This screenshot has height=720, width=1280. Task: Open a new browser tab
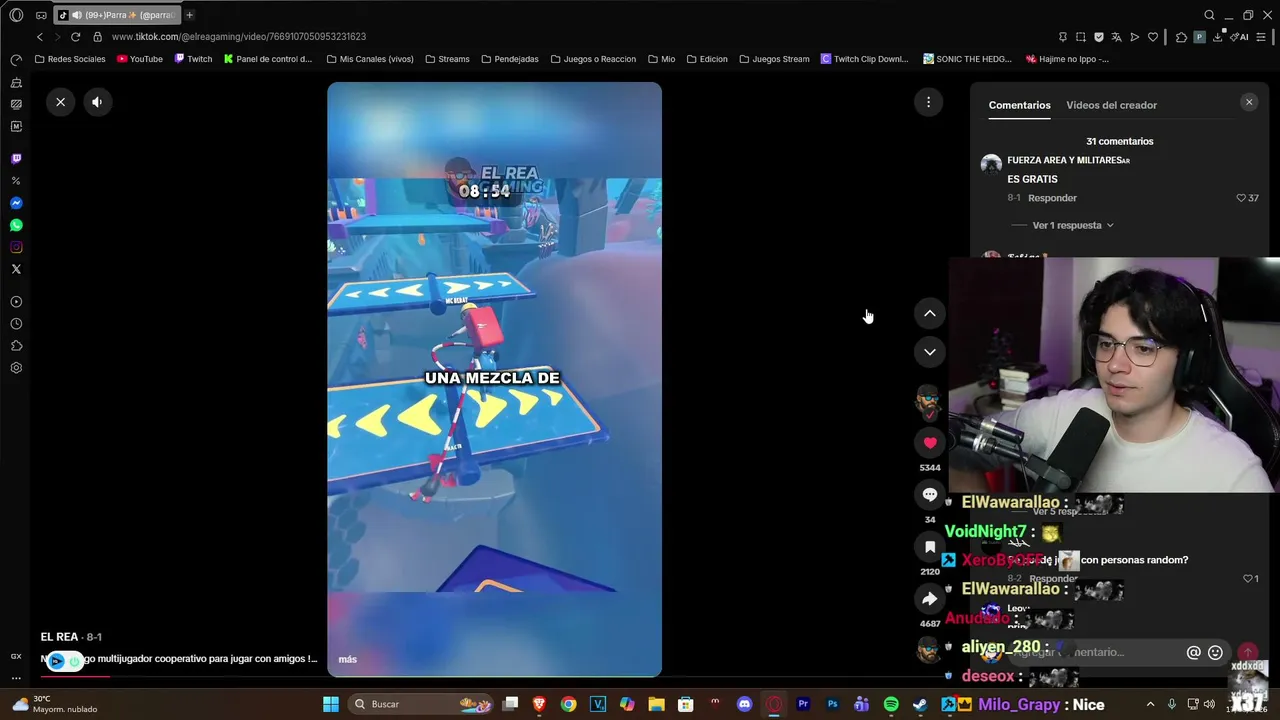[189, 15]
